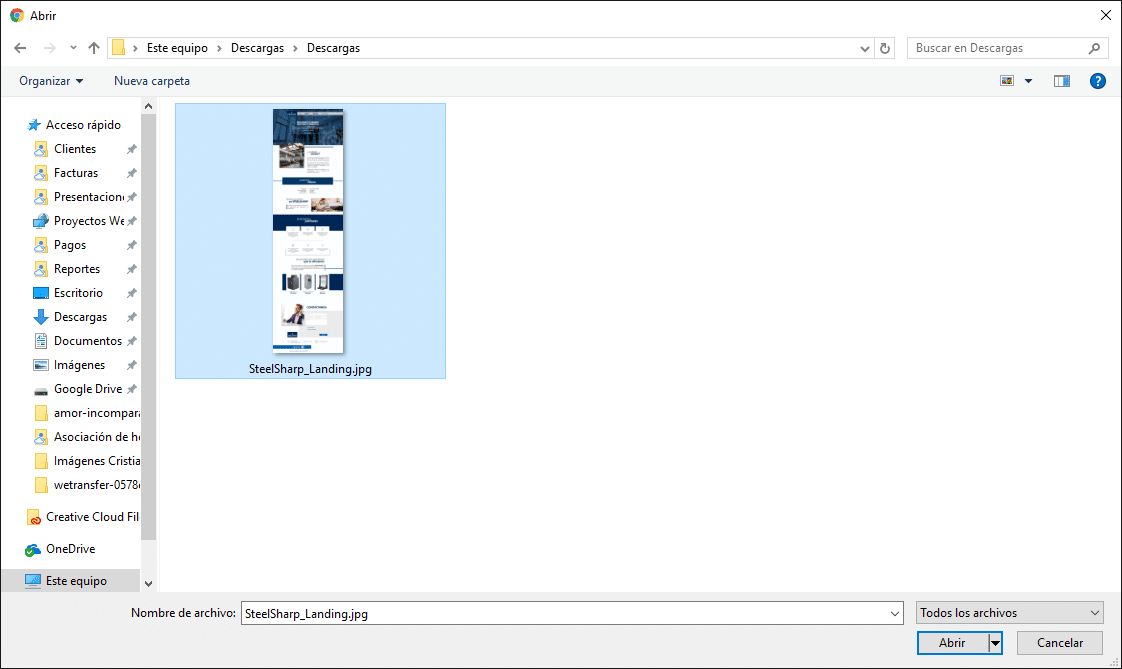Open Documentos in the sidebar
The width and height of the screenshot is (1122, 669).
coord(87,341)
